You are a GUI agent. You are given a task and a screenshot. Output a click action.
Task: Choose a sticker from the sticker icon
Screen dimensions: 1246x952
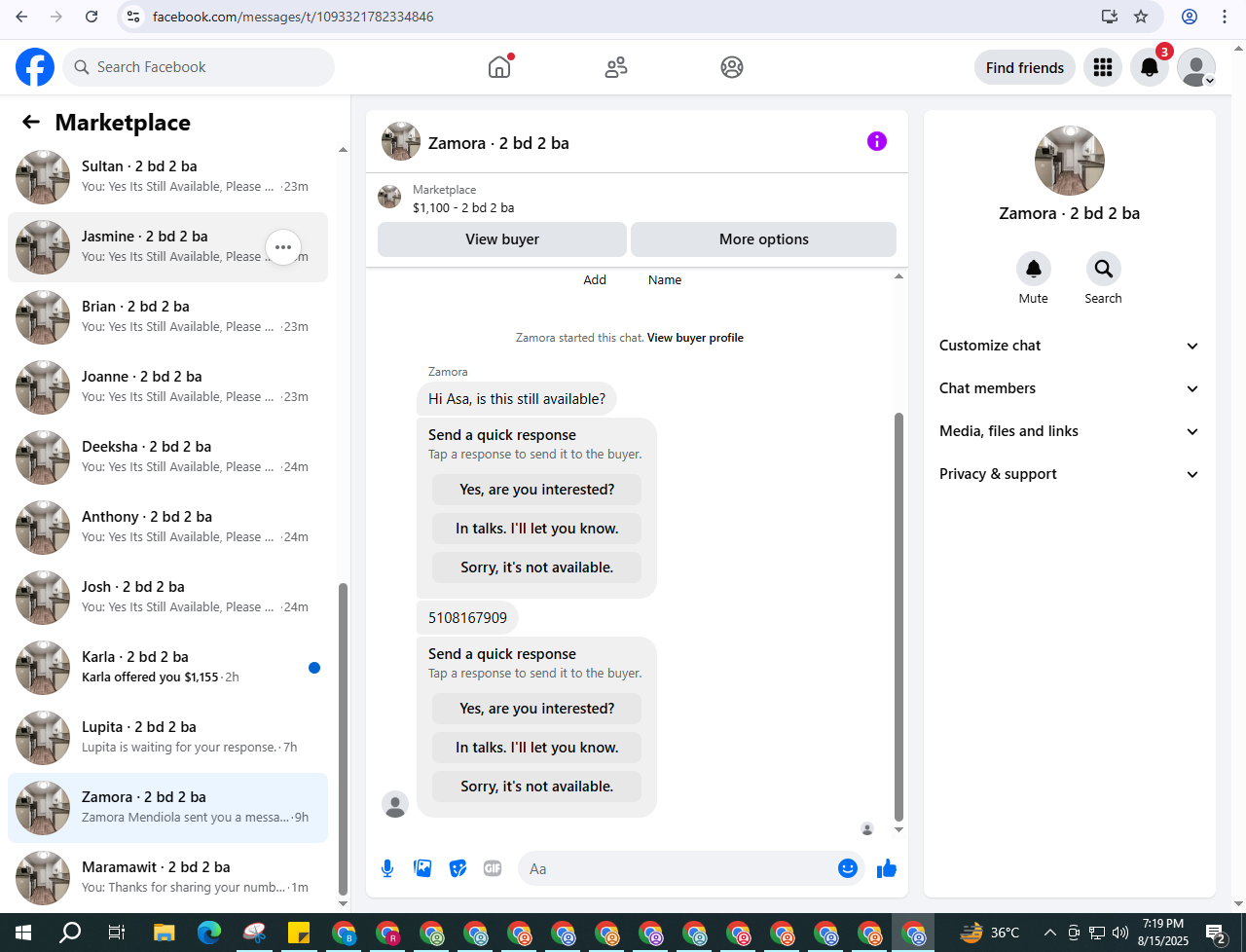click(x=458, y=868)
